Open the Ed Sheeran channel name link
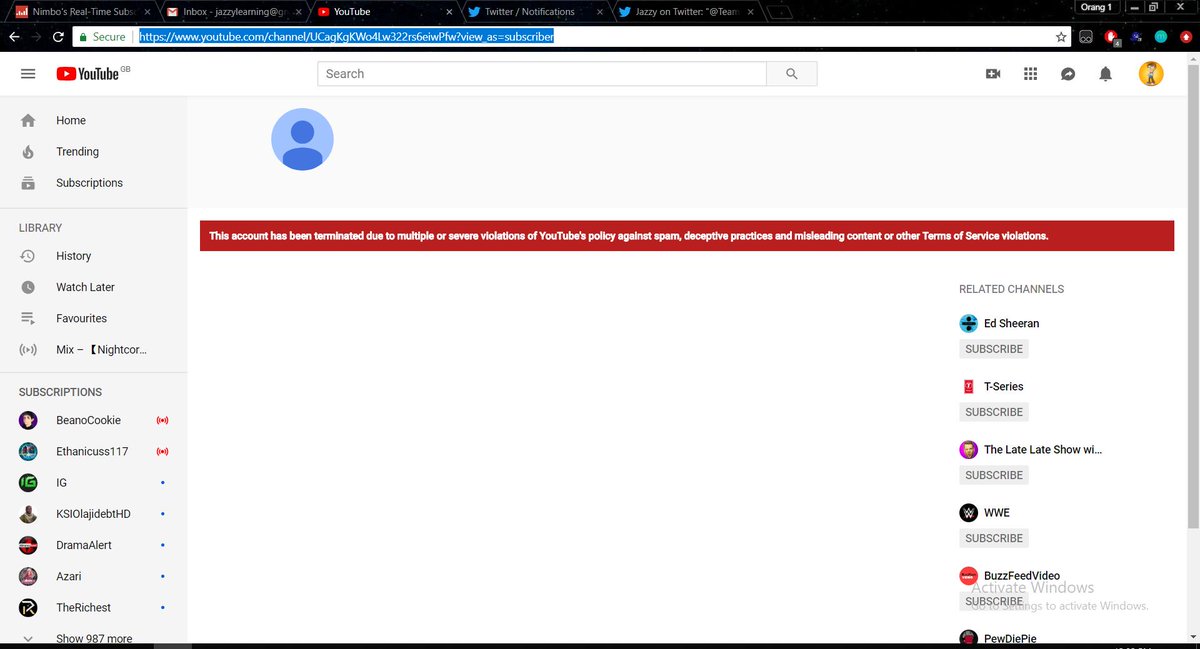This screenshot has height=649, width=1200. pyautogui.click(x=1011, y=323)
